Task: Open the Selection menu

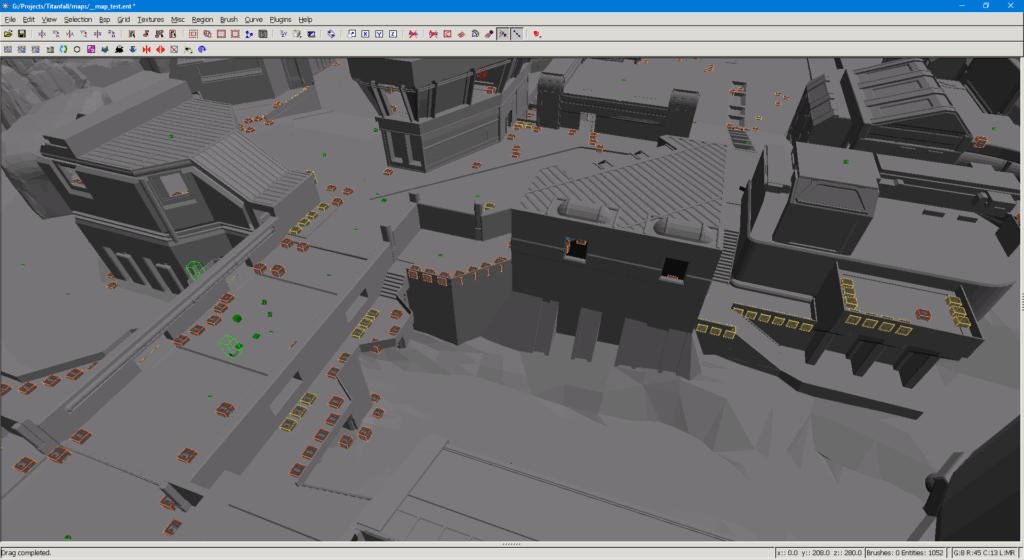Action: coord(78,20)
